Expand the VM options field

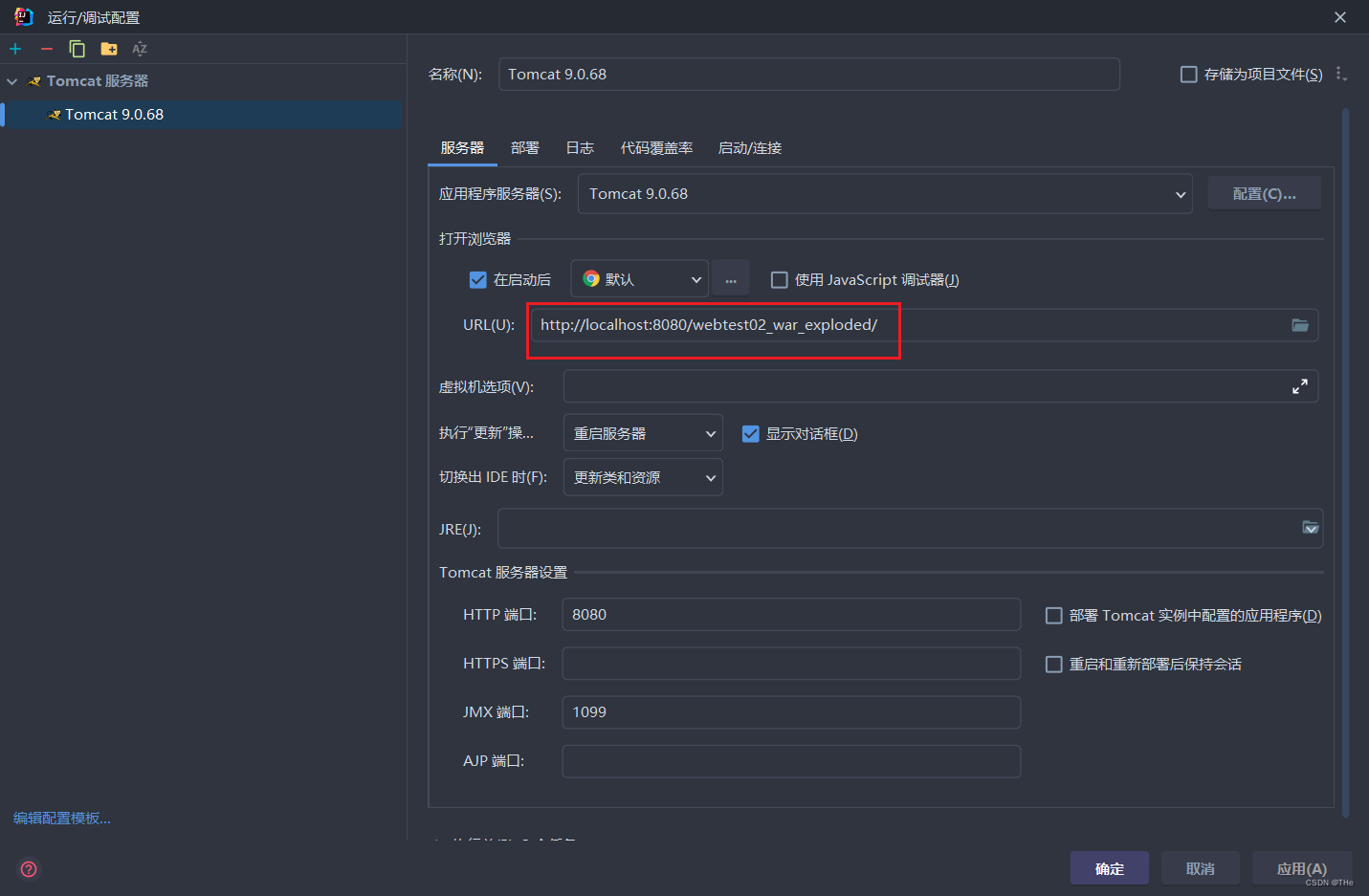tap(1300, 386)
